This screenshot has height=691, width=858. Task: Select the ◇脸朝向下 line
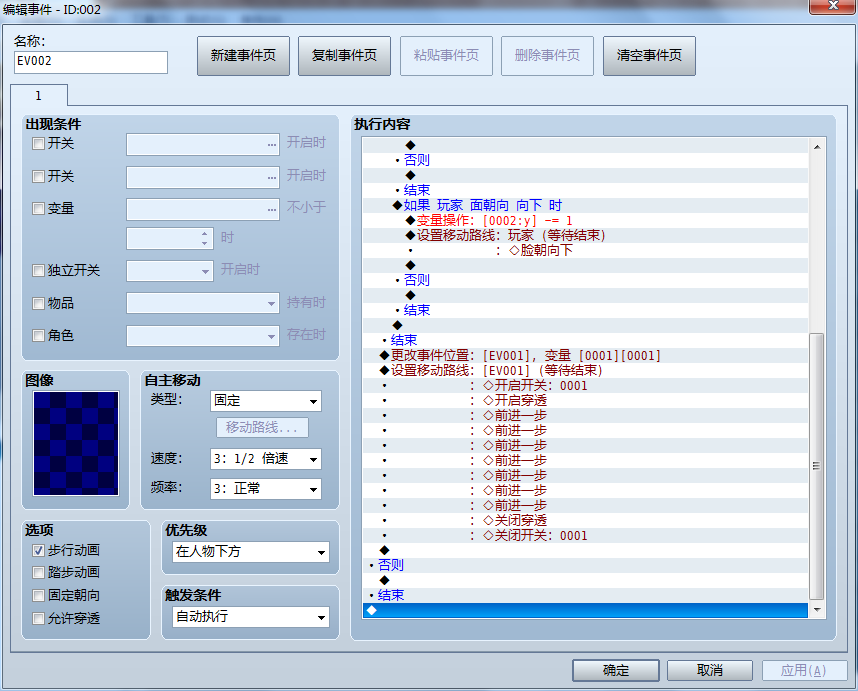585,251
